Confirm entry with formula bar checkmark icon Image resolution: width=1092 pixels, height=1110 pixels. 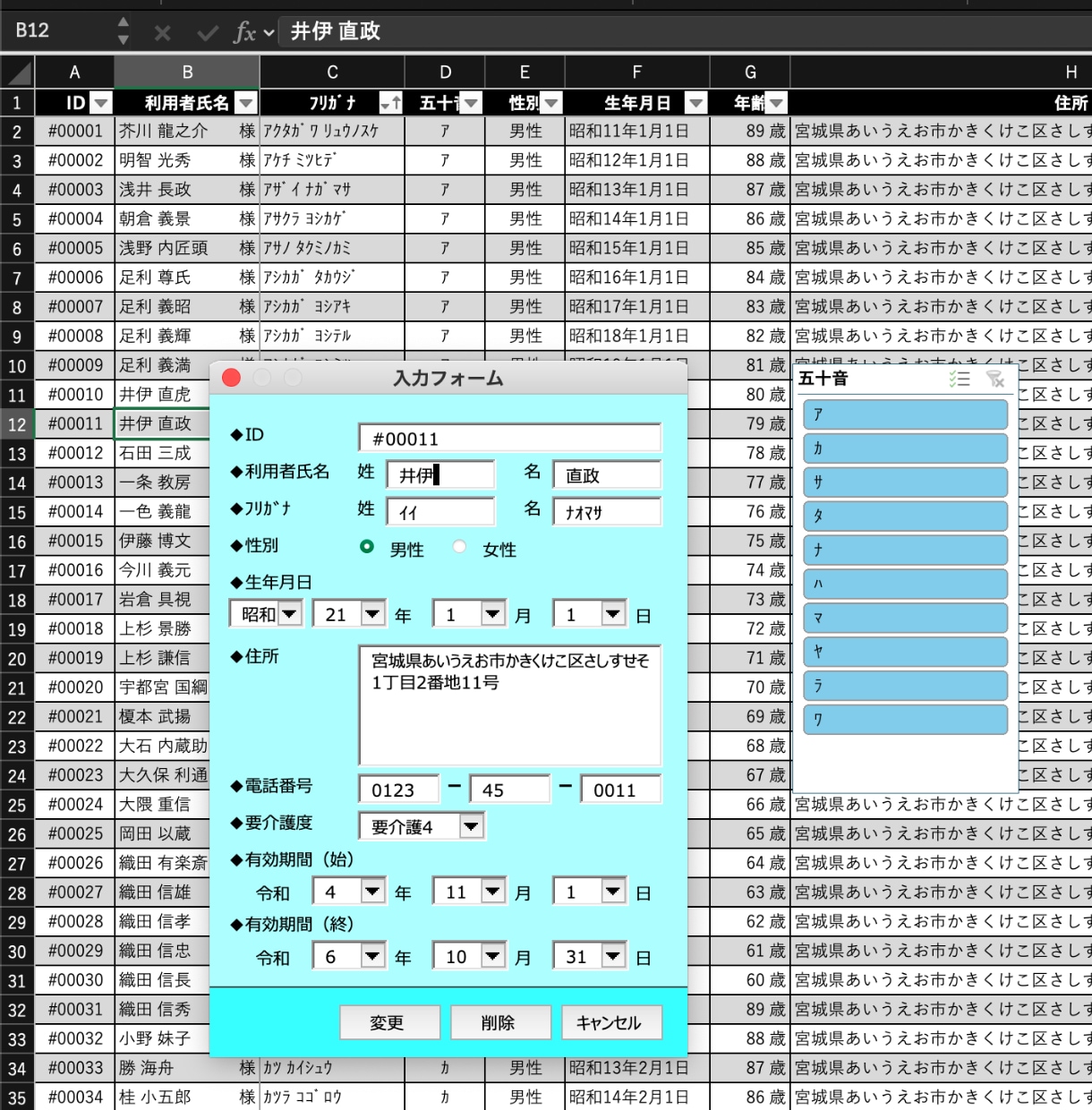(x=208, y=33)
